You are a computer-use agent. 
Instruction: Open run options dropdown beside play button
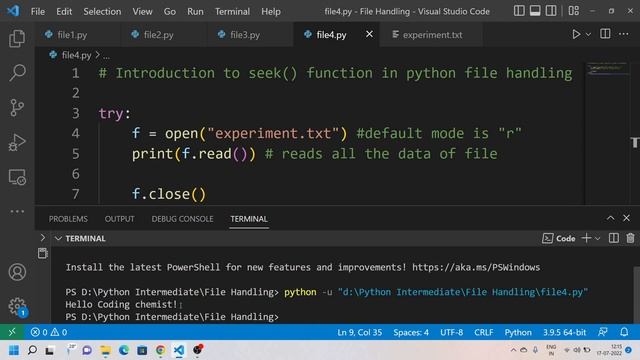click(588, 35)
